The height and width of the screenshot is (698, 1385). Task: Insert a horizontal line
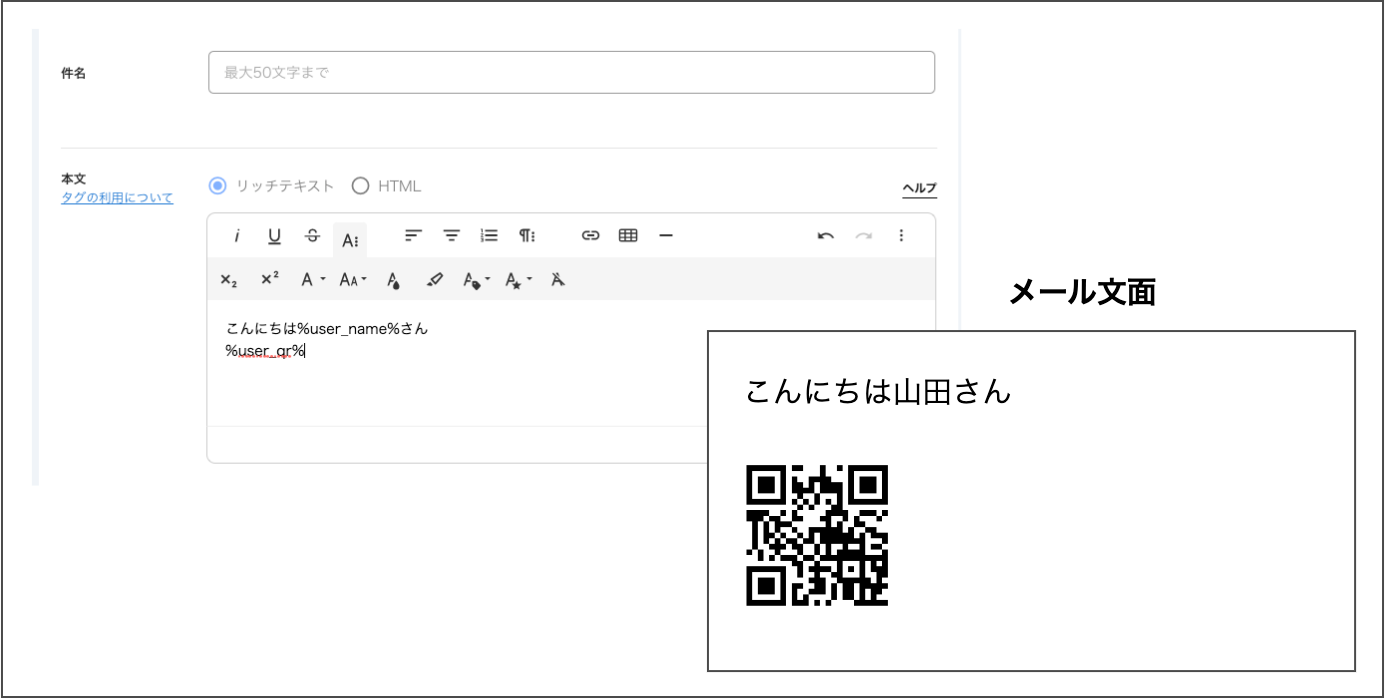click(x=666, y=236)
